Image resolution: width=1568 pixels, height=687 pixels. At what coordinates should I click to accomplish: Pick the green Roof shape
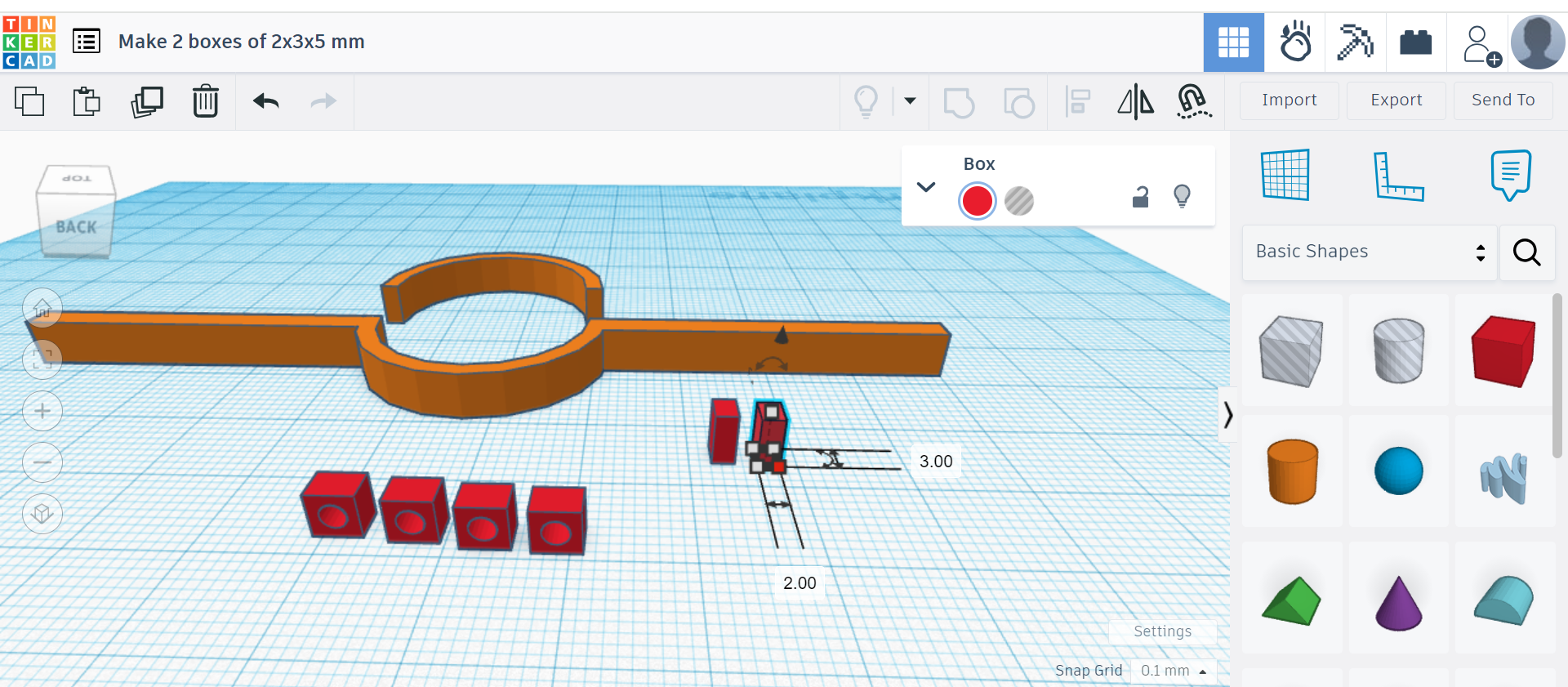[x=1292, y=600]
